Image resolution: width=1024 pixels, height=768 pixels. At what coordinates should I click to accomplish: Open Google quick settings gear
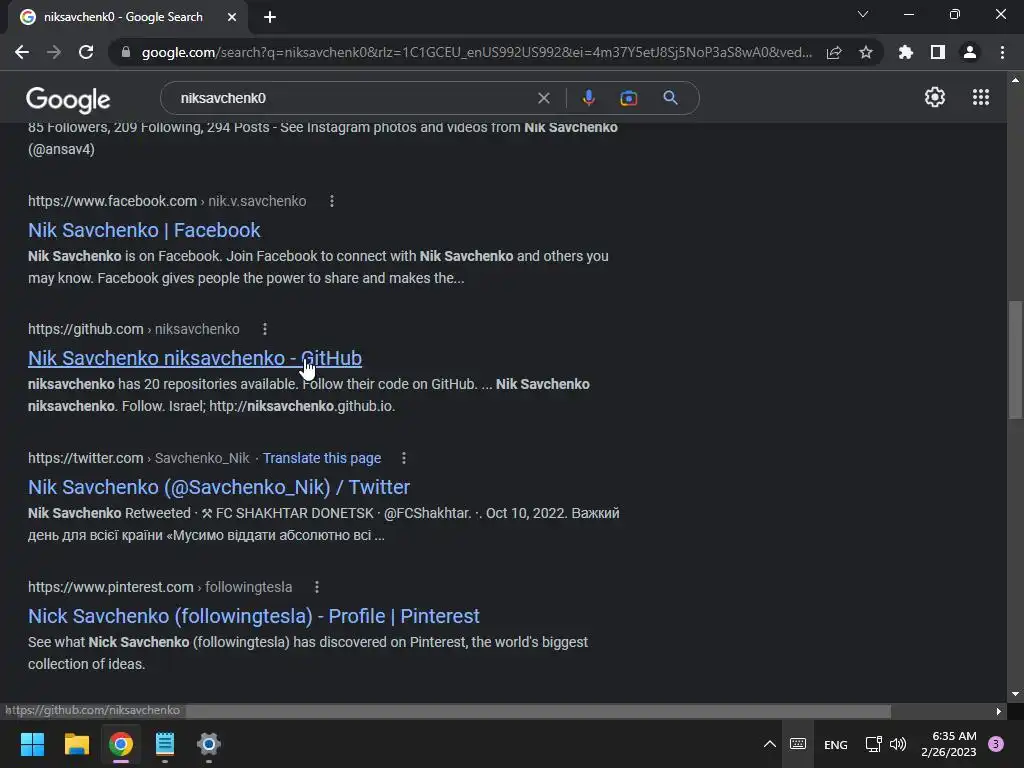pyautogui.click(x=935, y=97)
